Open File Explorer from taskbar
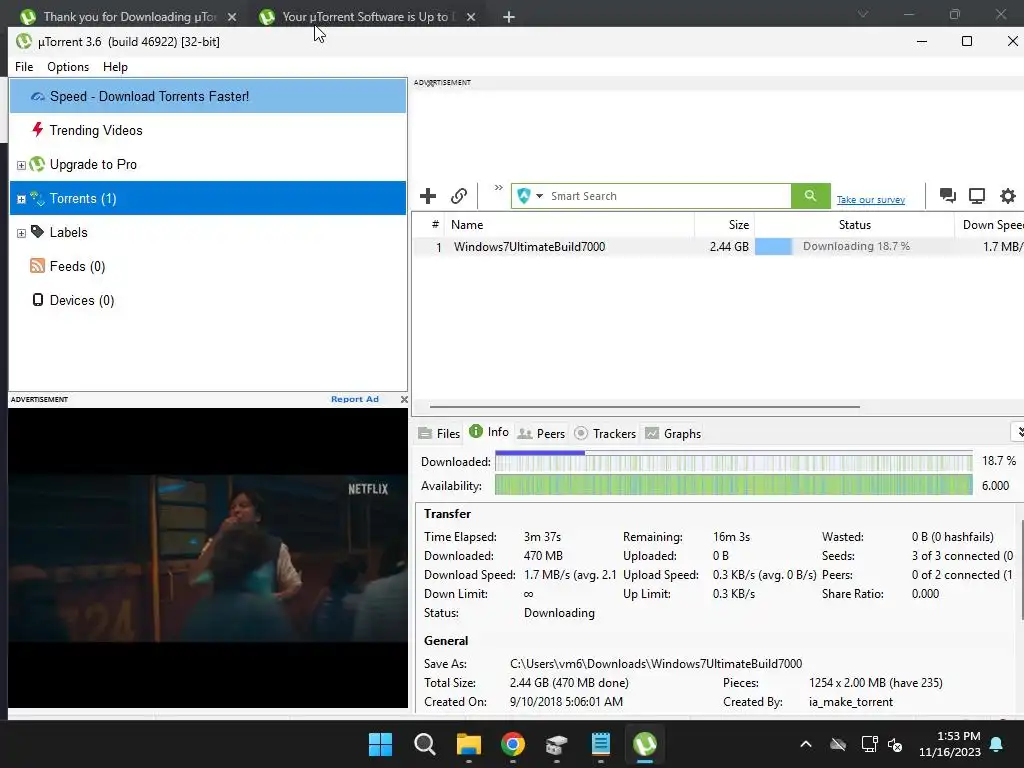Image resolution: width=1024 pixels, height=768 pixels. (469, 744)
